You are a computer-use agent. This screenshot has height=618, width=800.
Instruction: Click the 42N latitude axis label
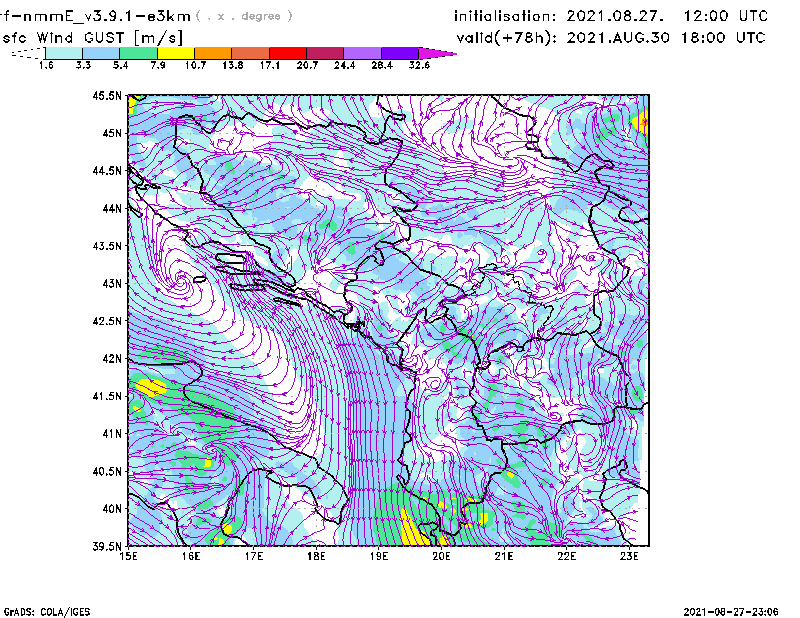click(x=110, y=358)
